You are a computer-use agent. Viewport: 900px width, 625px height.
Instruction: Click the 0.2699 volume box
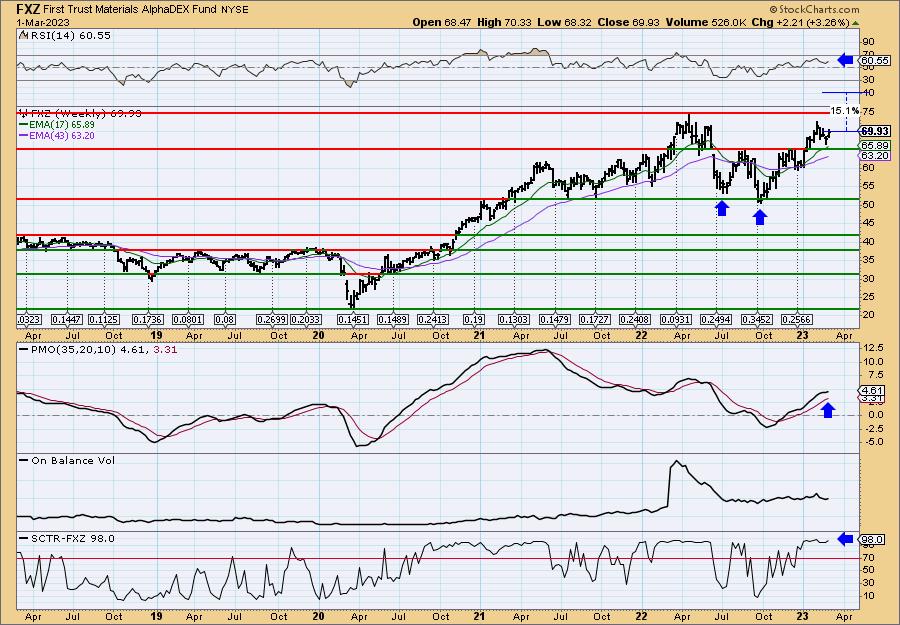[x=271, y=319]
